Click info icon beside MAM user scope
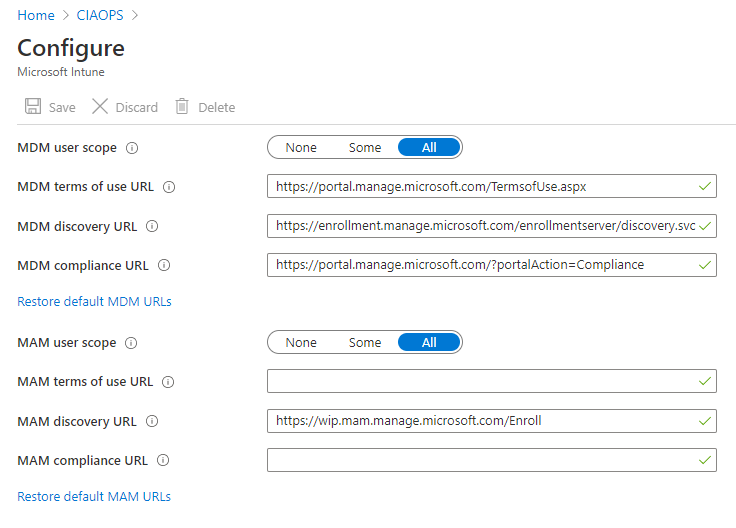The width and height of the screenshot is (736, 528). pos(131,343)
